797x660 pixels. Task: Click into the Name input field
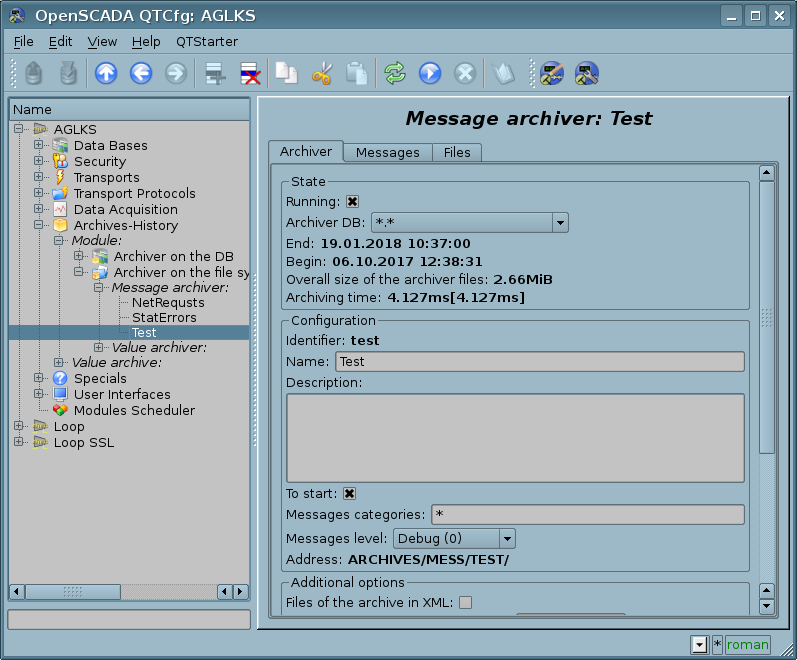[540, 362]
